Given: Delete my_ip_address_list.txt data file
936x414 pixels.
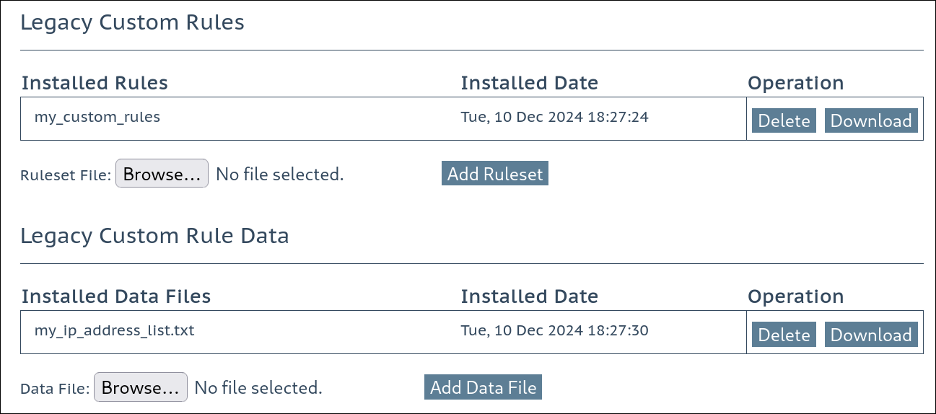Looking at the screenshot, I should (784, 335).
